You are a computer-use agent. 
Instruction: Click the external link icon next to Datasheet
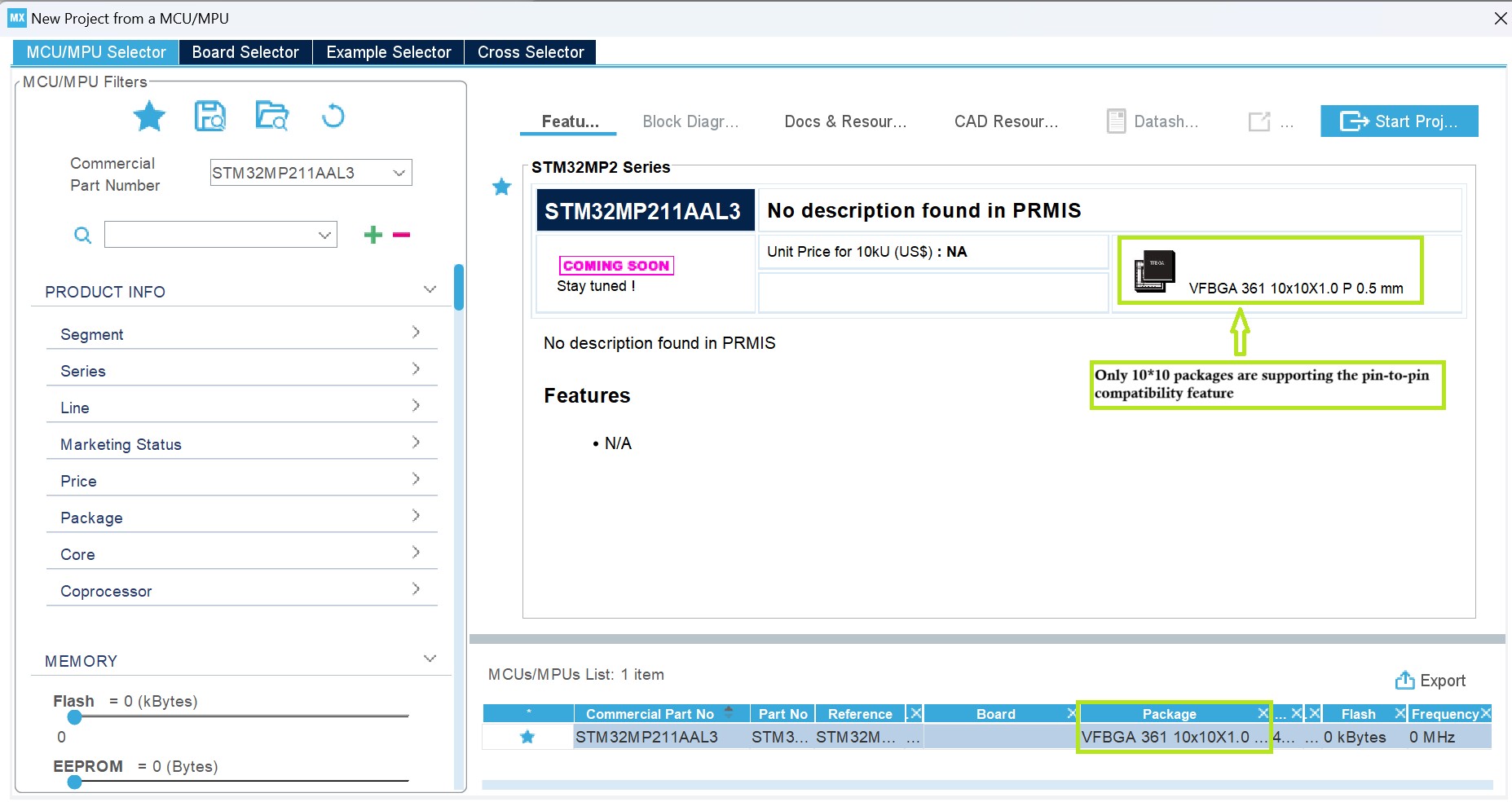[1259, 121]
